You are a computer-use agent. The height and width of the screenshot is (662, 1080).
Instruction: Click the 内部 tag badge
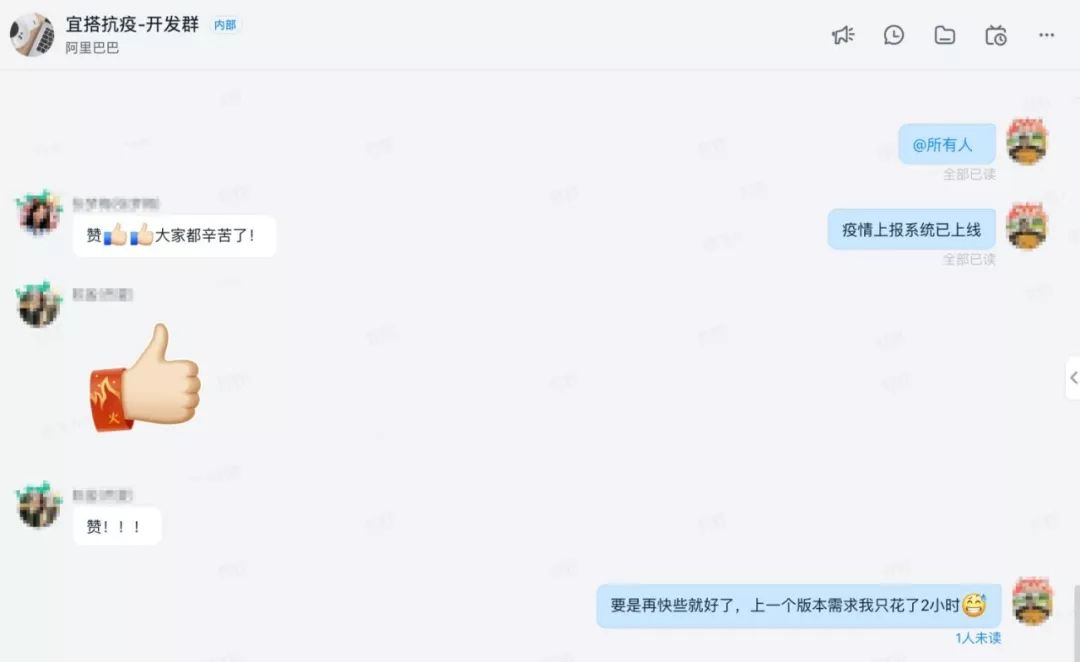pyautogui.click(x=225, y=25)
